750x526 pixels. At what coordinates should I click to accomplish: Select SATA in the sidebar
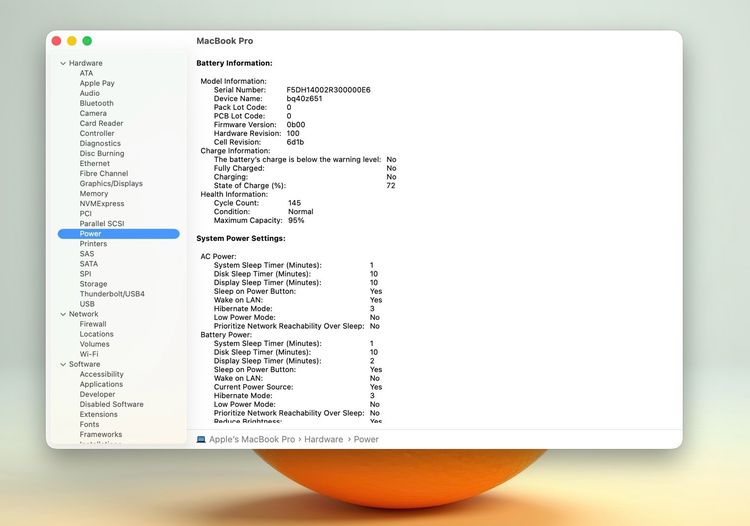pyautogui.click(x=88, y=264)
